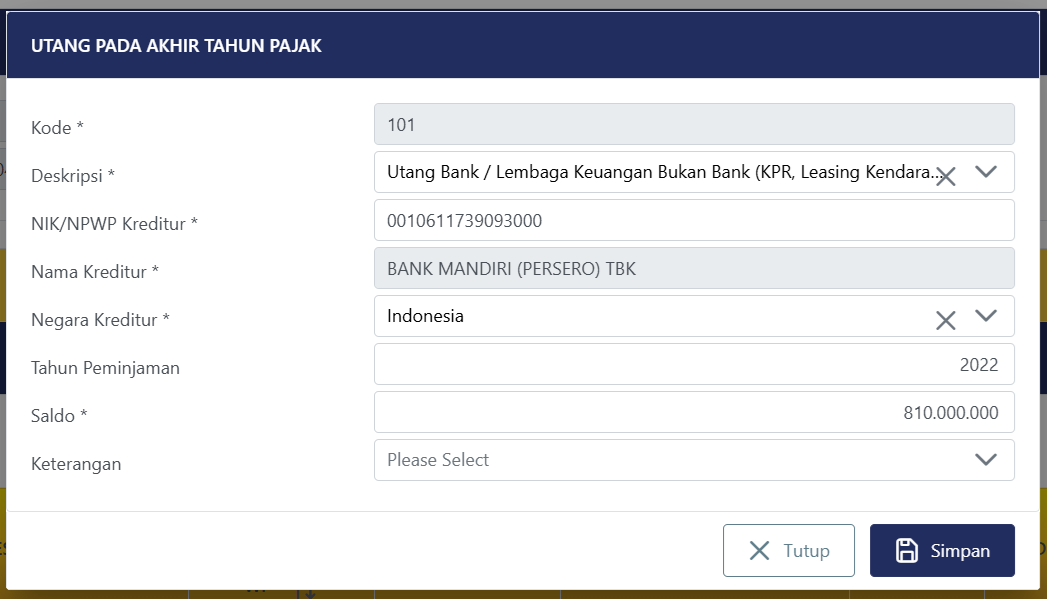Clear the Negara Kreditur value with its X icon
This screenshot has width=1047, height=599.
click(945, 320)
